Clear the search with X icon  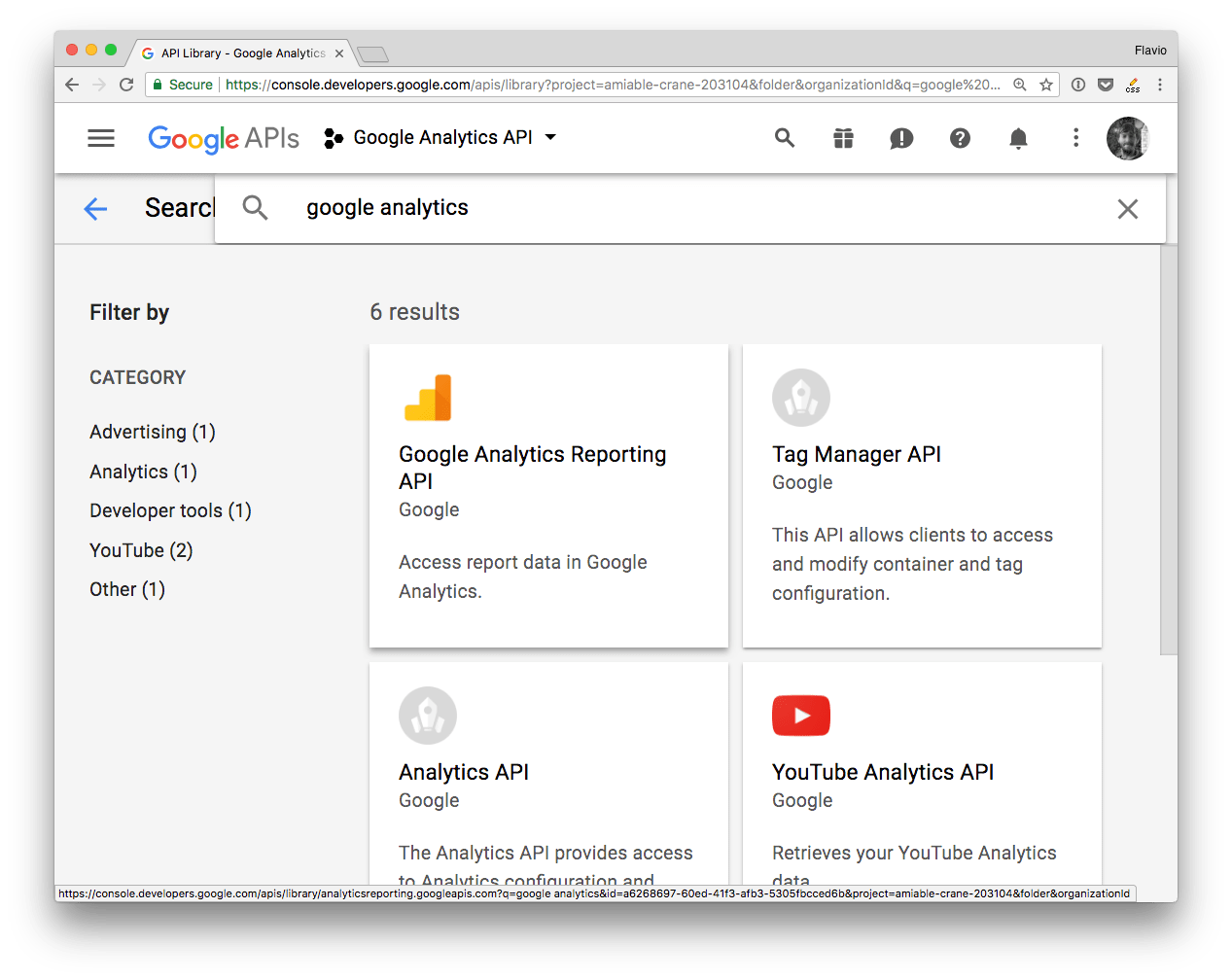(1127, 209)
